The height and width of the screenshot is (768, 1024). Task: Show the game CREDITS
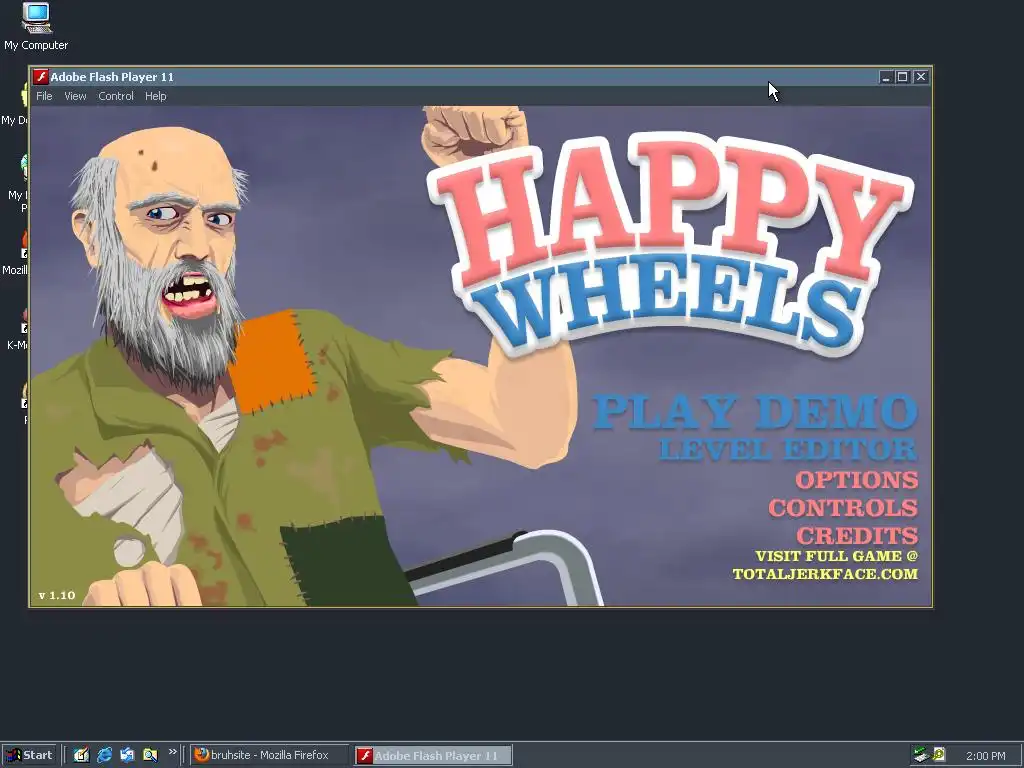[857, 536]
